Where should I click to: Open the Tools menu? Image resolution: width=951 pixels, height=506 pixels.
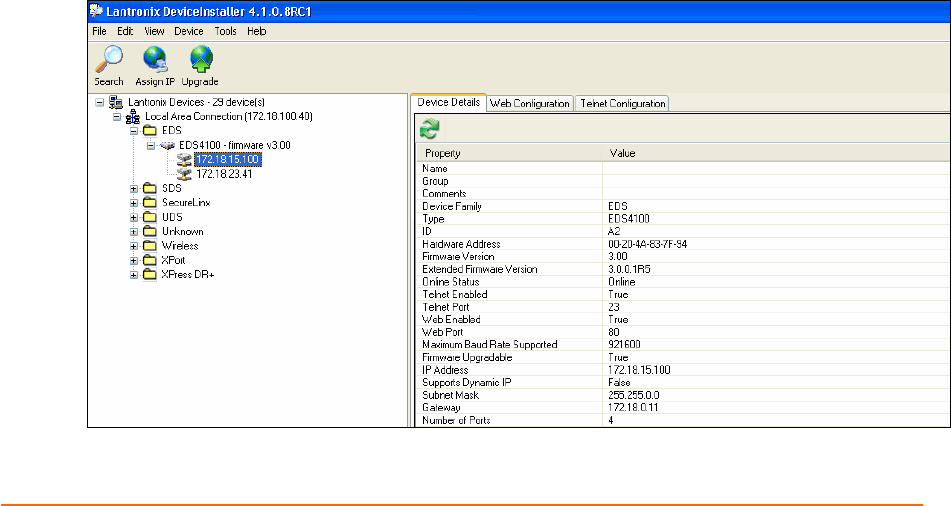[x=225, y=32]
